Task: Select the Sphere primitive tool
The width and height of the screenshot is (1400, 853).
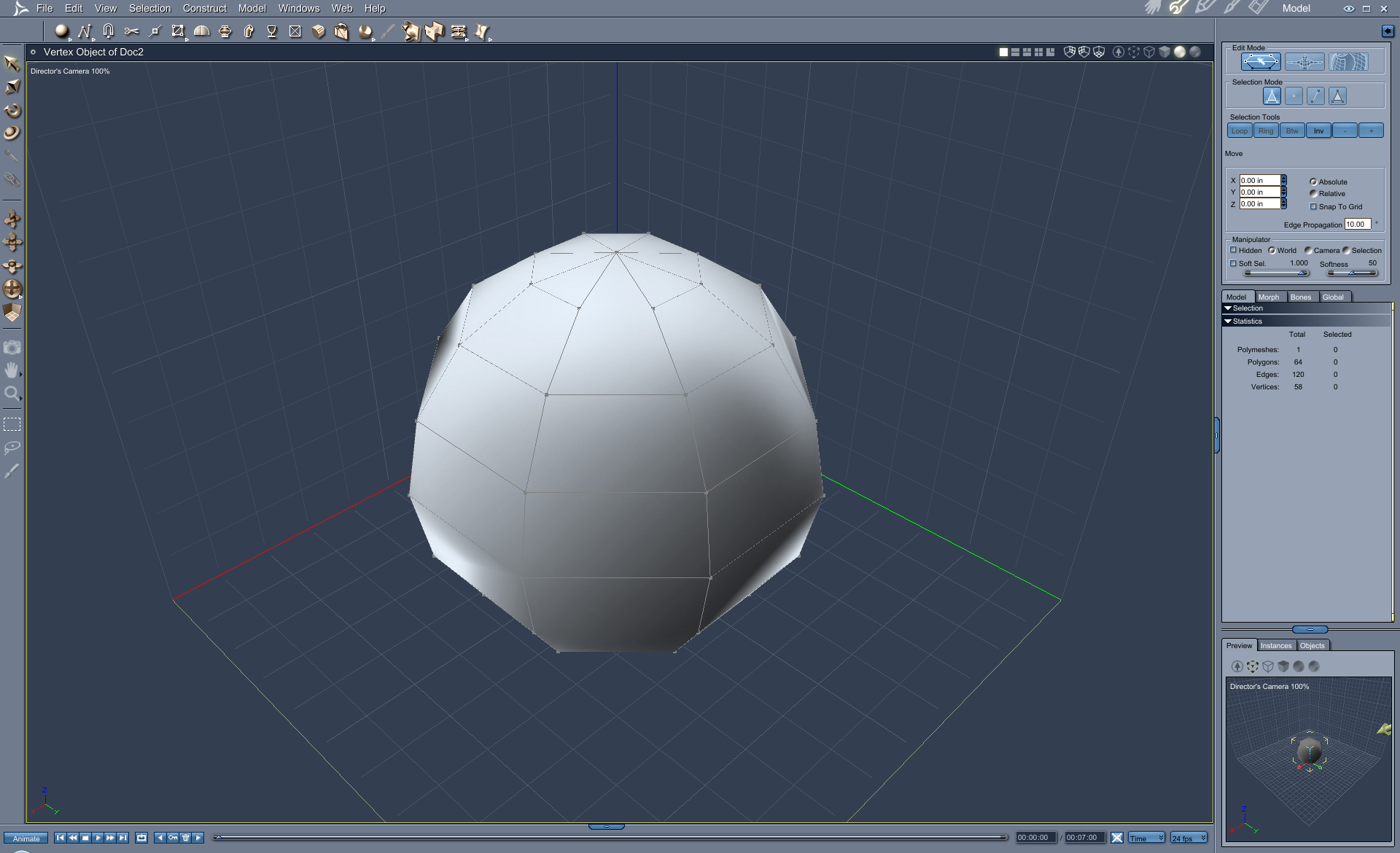Action: pyautogui.click(x=62, y=31)
